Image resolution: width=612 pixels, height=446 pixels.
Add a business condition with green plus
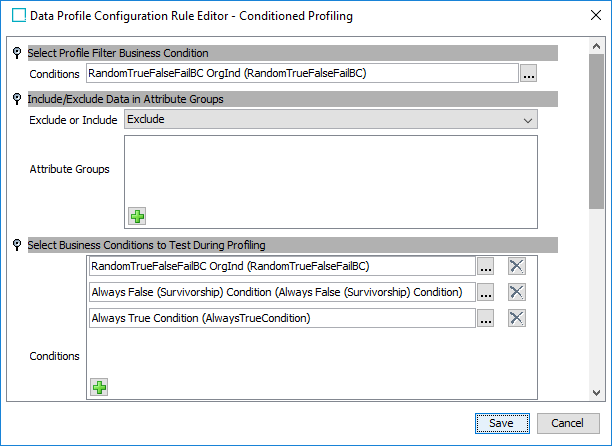point(99,387)
